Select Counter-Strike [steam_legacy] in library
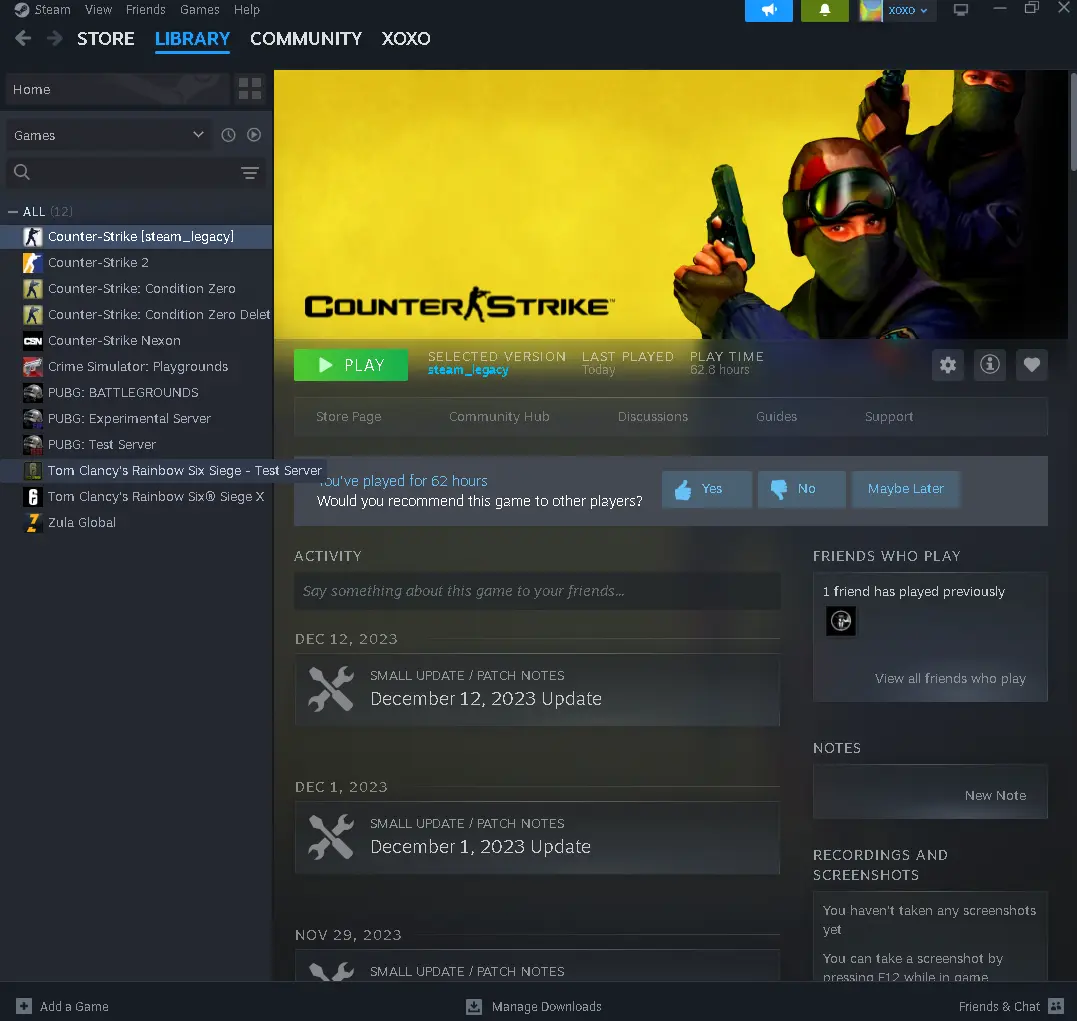This screenshot has width=1077, height=1021. click(x=136, y=236)
